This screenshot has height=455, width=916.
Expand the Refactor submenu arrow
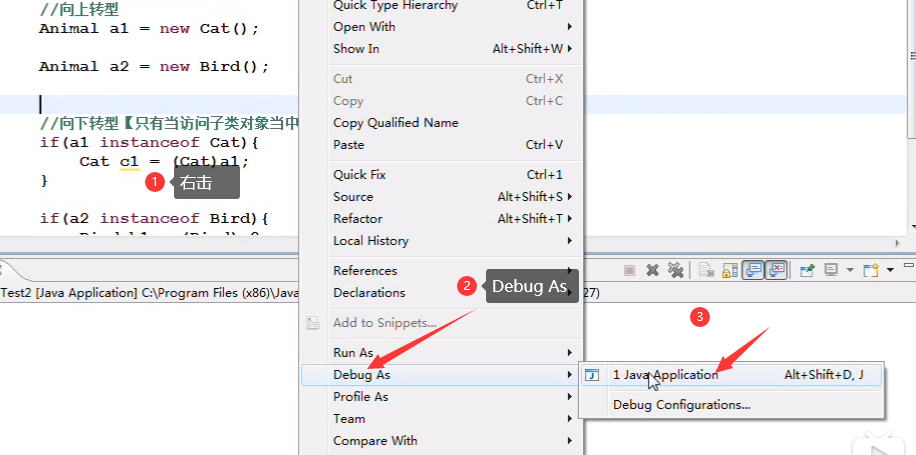(570, 218)
